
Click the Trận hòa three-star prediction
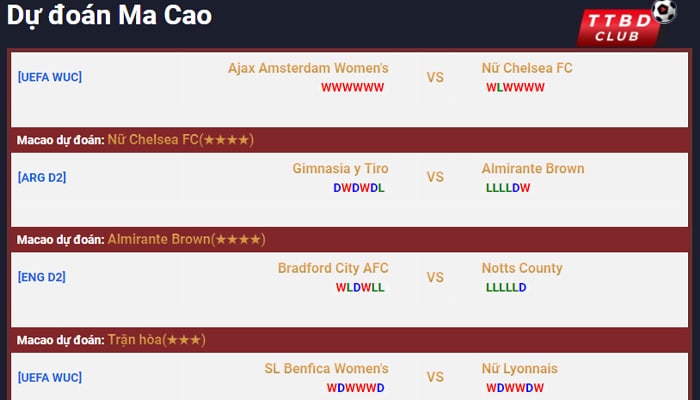pyautogui.click(x=156, y=340)
